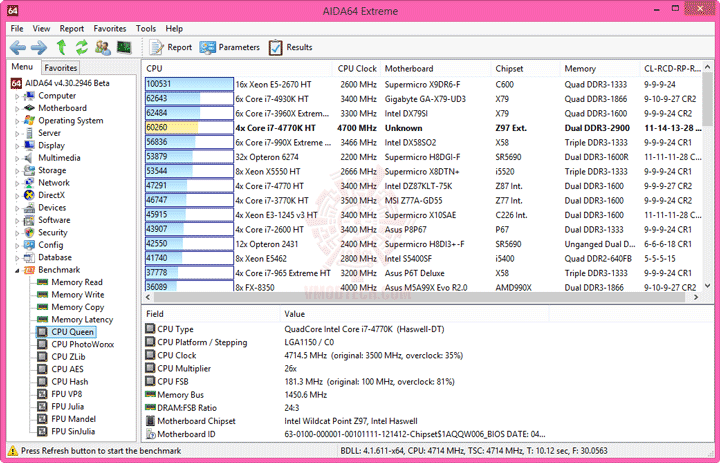Open the Favorites menu

(x=110, y=28)
